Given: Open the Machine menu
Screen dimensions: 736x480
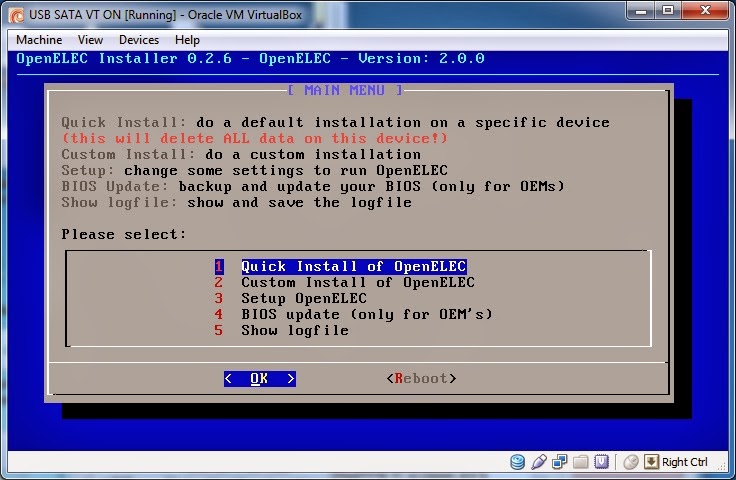Looking at the screenshot, I should click(39, 40).
